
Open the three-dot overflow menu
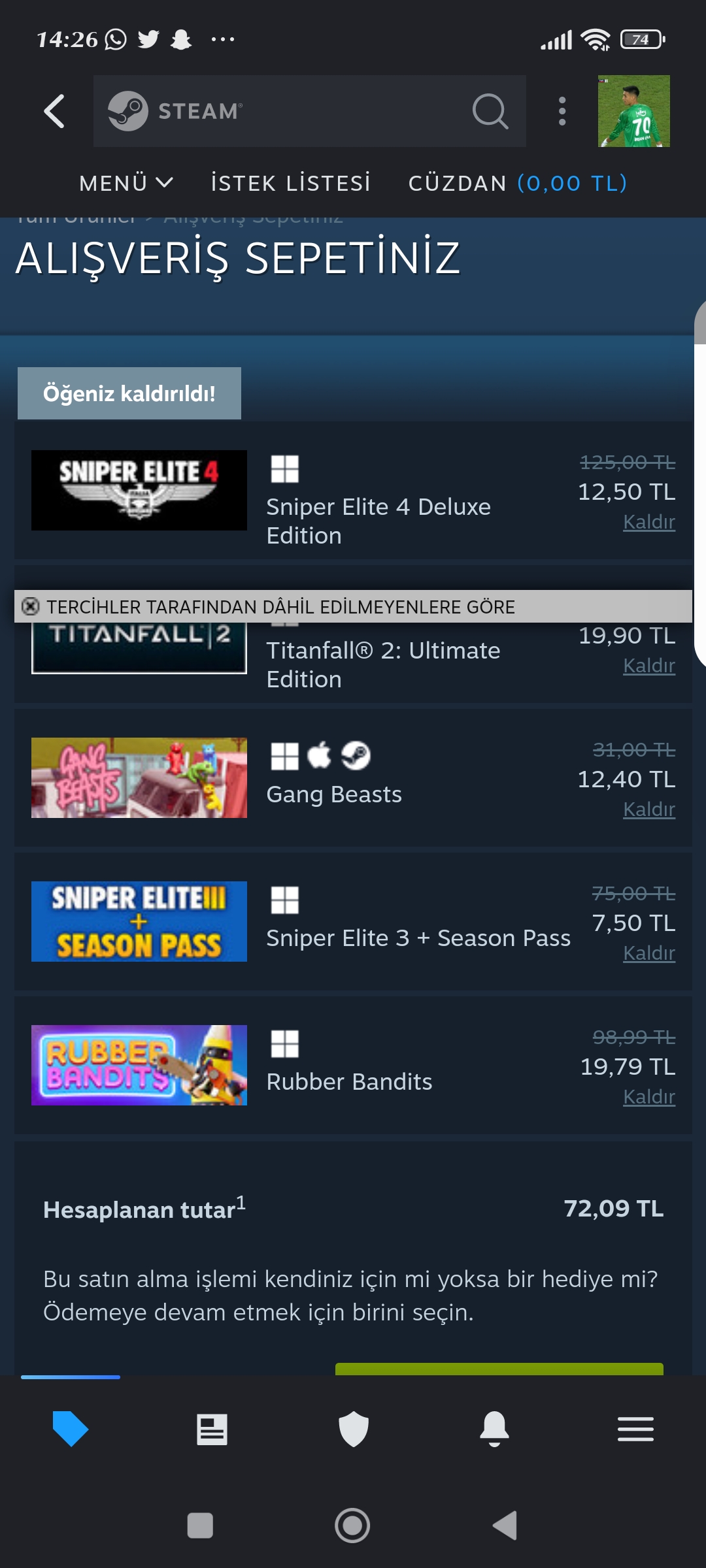[562, 111]
